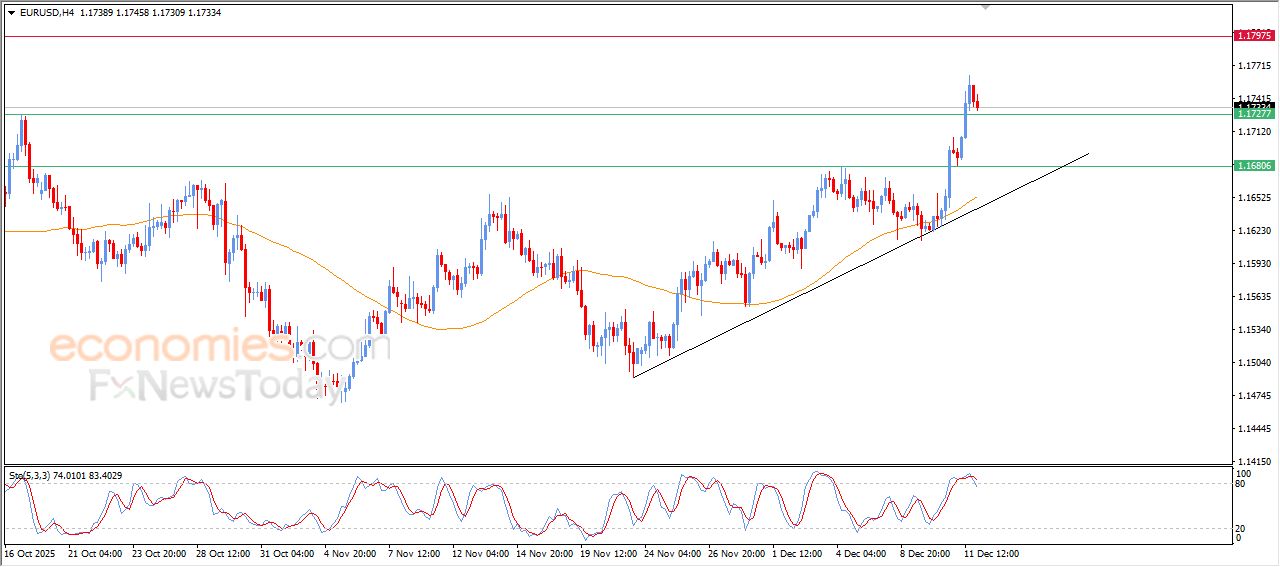Click the 11 Dec 12:00 time label

pyautogui.click(x=991, y=553)
